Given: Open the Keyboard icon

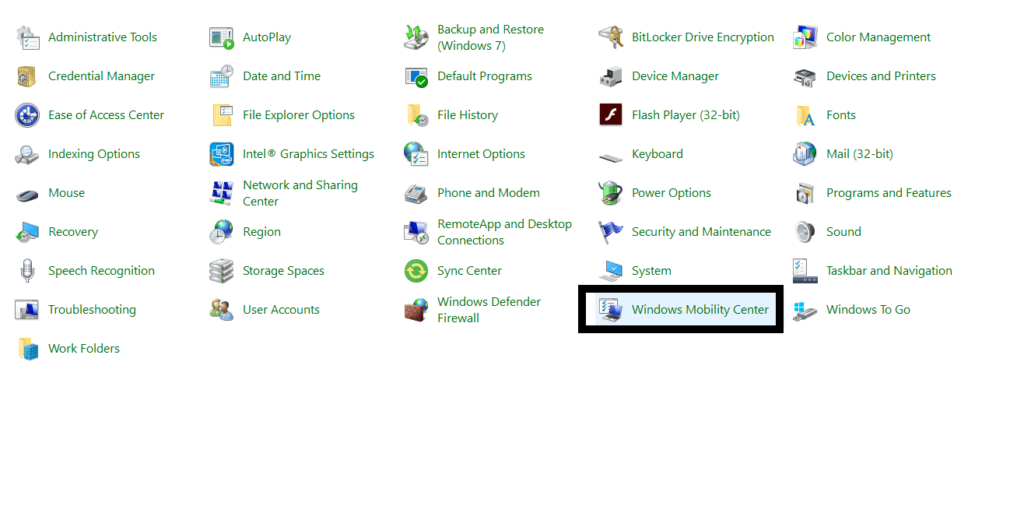Looking at the screenshot, I should (611, 157).
